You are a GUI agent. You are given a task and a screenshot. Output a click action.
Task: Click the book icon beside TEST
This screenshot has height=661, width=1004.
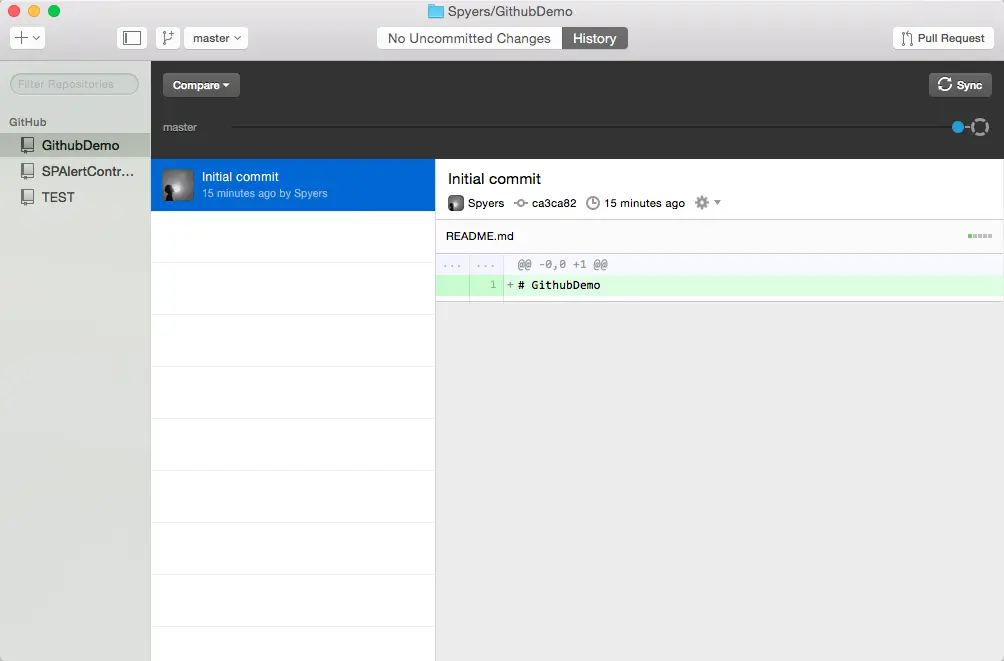[x=28, y=197]
